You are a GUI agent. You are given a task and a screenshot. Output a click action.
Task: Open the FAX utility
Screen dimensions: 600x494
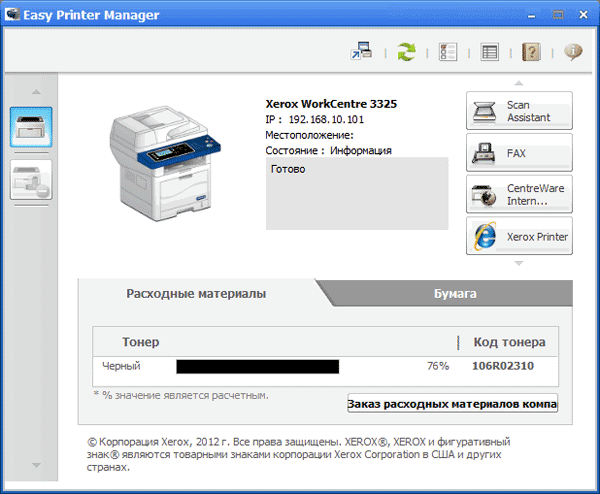pos(519,153)
